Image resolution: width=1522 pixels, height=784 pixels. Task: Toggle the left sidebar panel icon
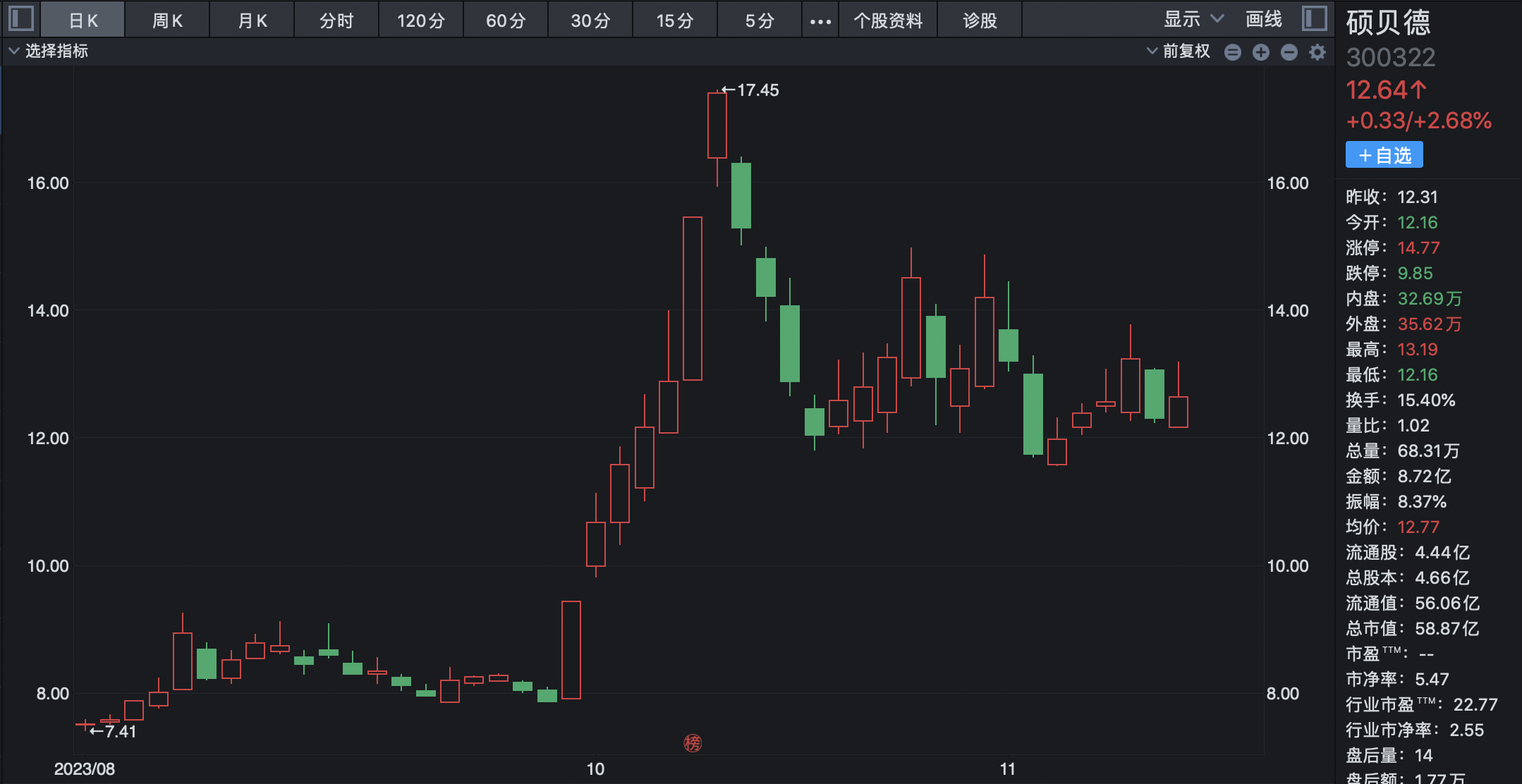[x=21, y=18]
